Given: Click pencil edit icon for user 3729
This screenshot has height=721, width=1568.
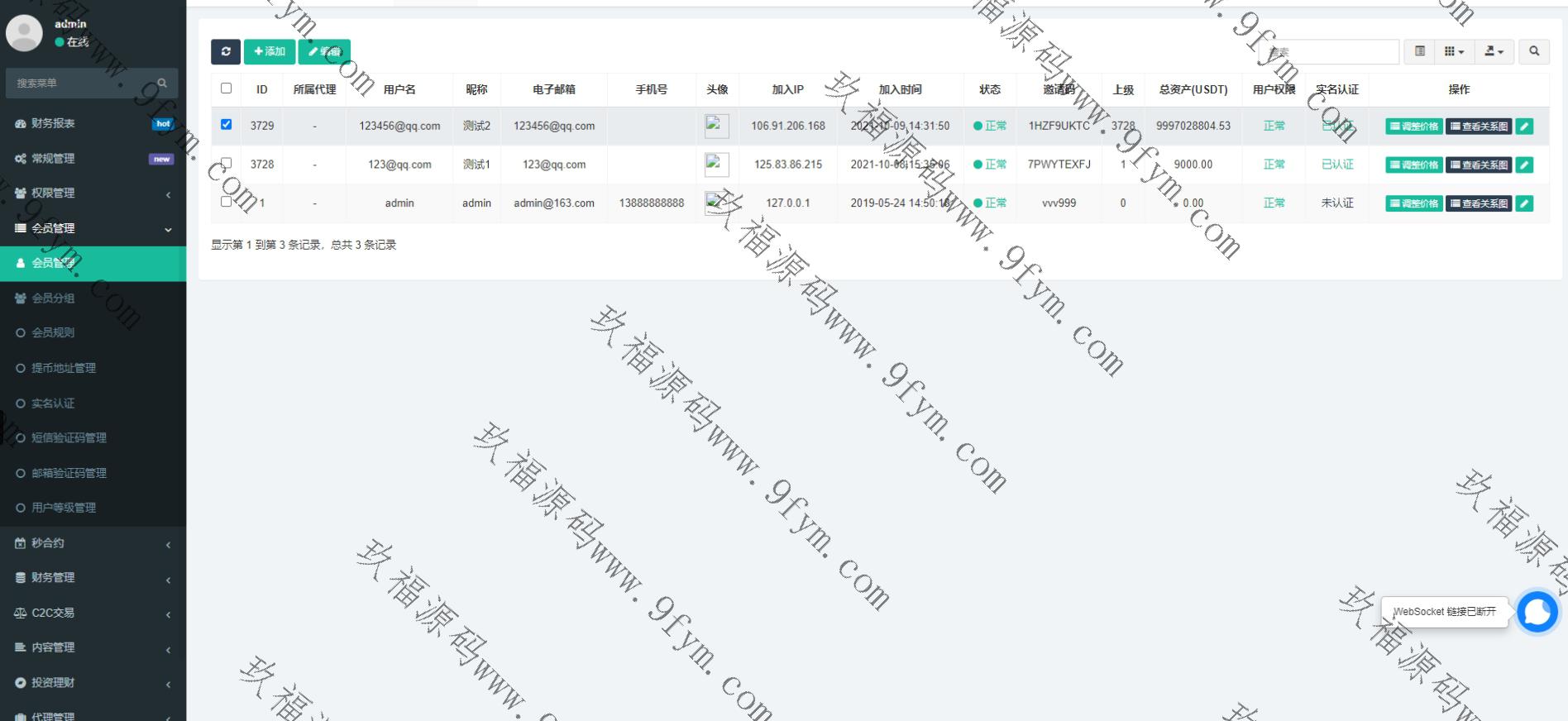Looking at the screenshot, I should (1524, 127).
